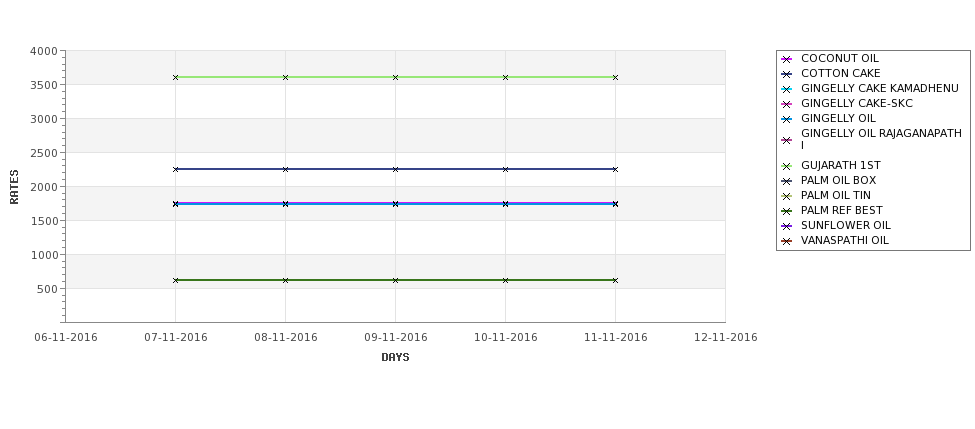Click the GINGELLY CAKE-SKC legend marker
Screen dimensions: 975x429
[x=787, y=104]
